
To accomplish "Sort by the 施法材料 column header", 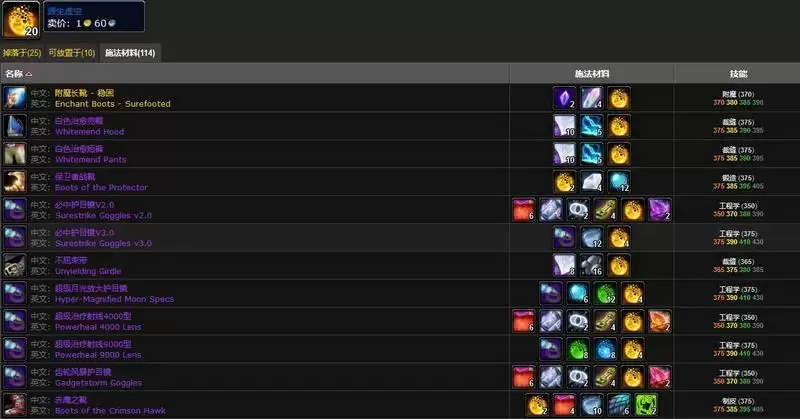I will [592, 74].
